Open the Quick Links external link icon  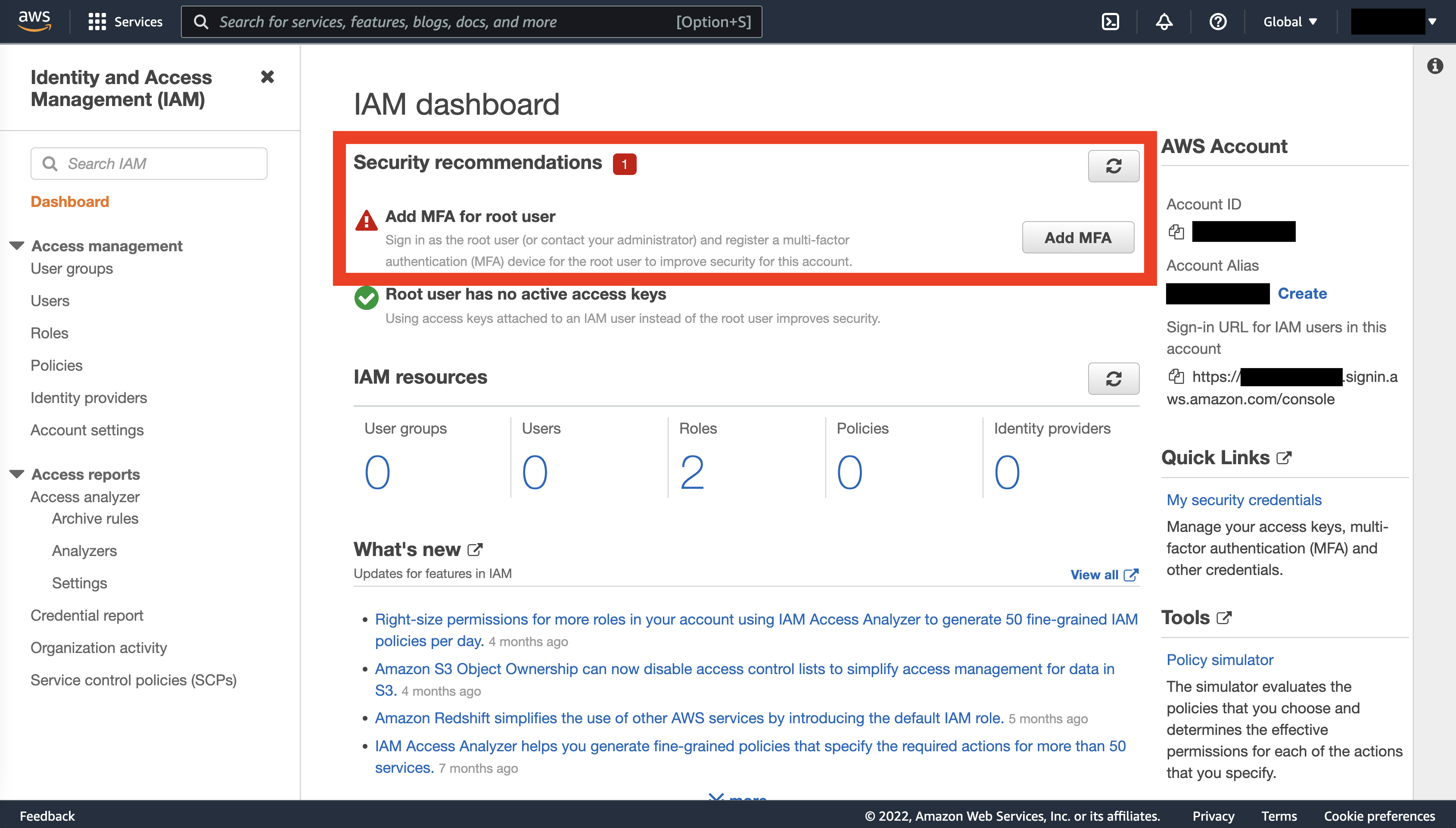(x=1284, y=458)
